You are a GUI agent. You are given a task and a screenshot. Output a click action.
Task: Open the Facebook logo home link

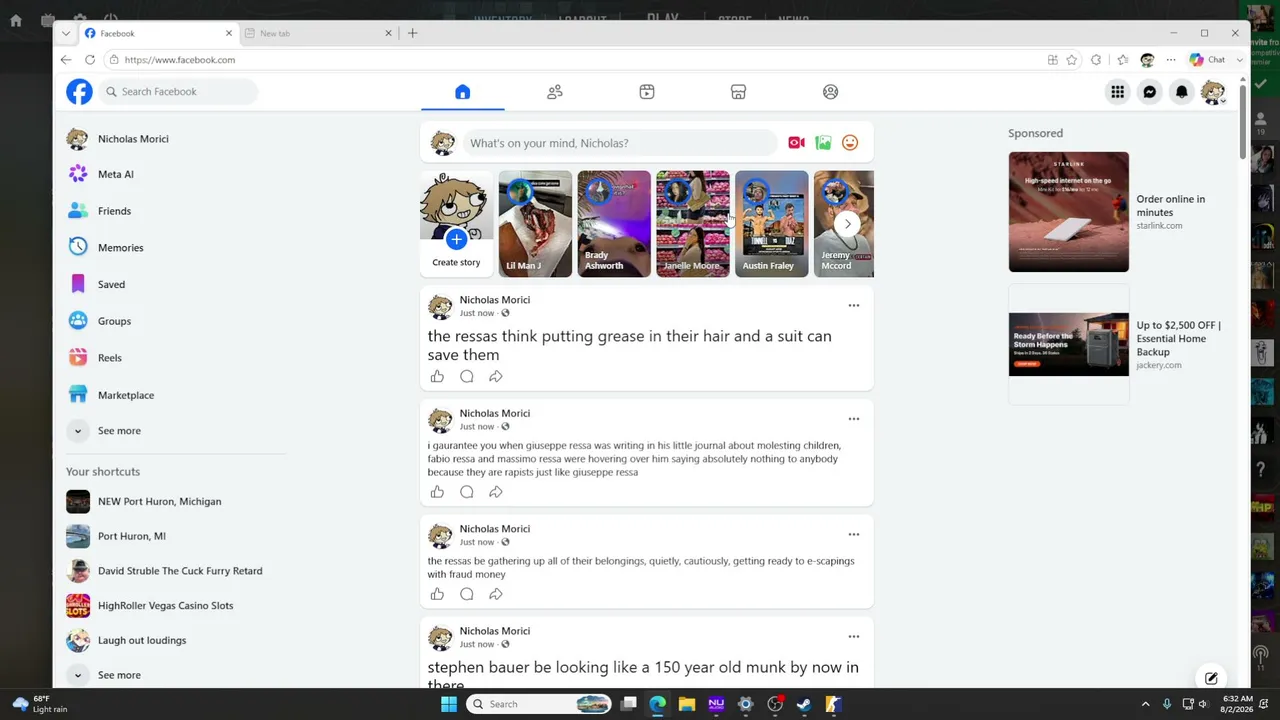[x=79, y=92]
